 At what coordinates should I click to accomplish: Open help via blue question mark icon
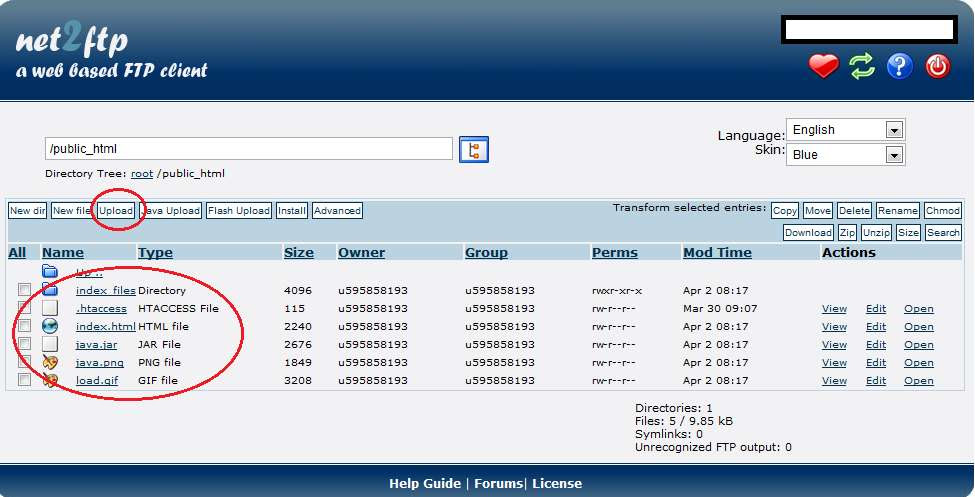click(x=900, y=66)
